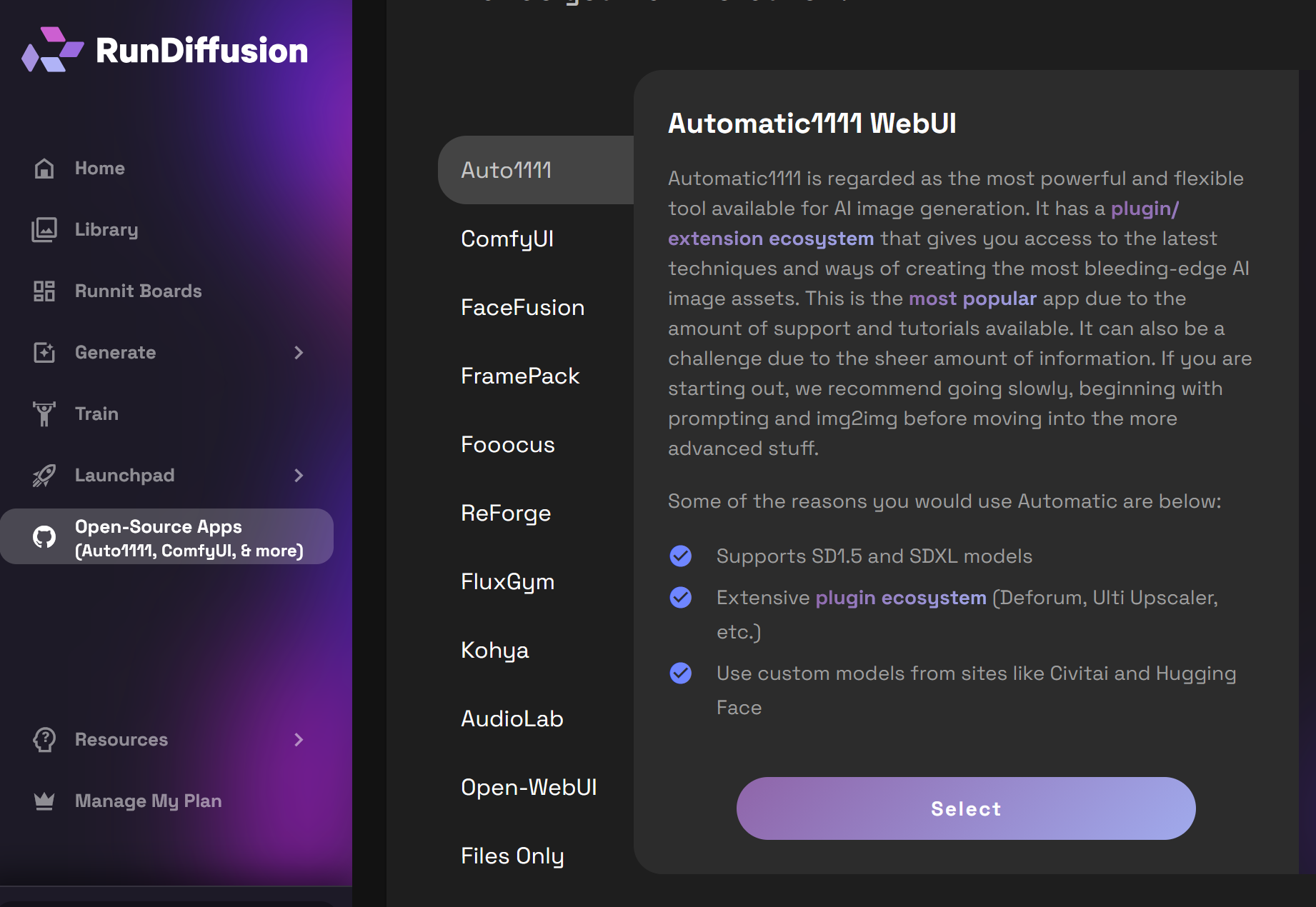Open Home using the house icon
The image size is (1316, 907).
pyautogui.click(x=44, y=168)
